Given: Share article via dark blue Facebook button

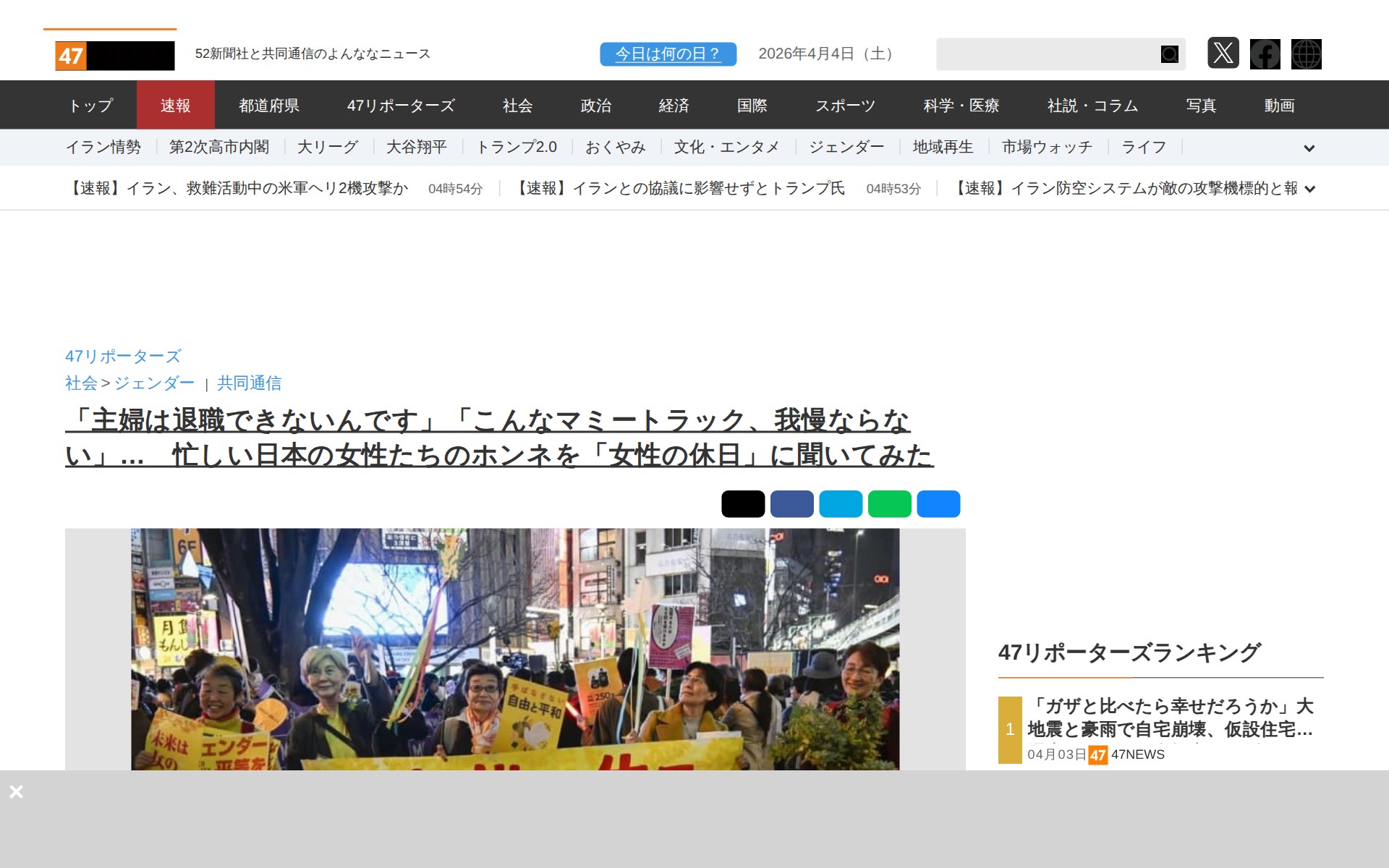Looking at the screenshot, I should [791, 504].
